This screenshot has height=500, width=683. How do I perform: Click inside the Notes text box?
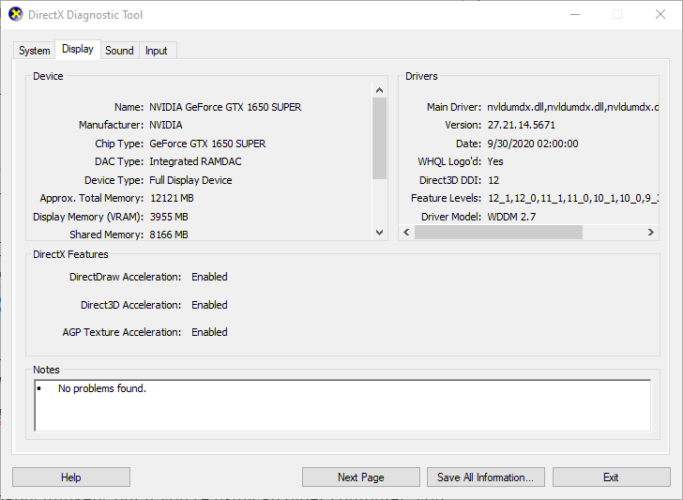340,404
